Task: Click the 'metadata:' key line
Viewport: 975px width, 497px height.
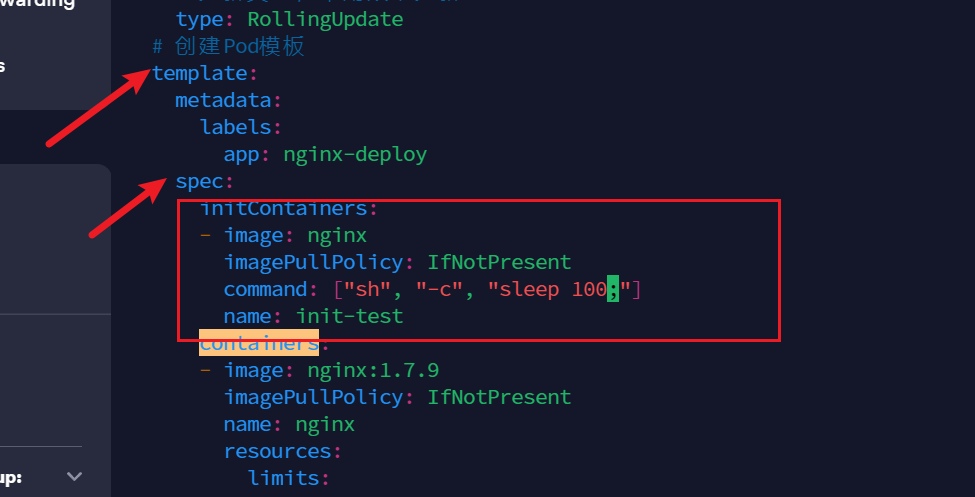Action: coord(229,100)
